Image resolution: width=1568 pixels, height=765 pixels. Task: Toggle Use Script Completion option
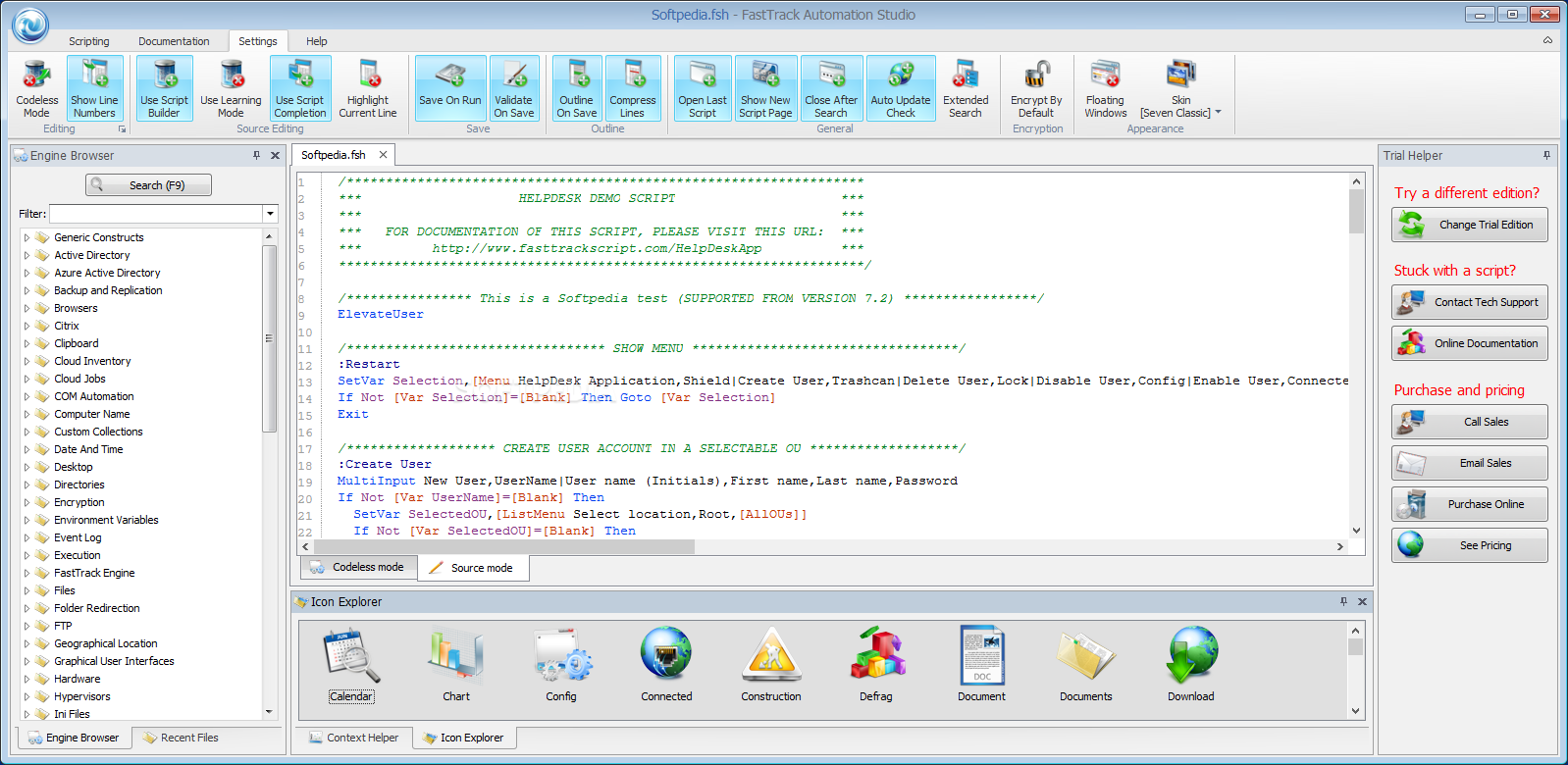tap(300, 88)
